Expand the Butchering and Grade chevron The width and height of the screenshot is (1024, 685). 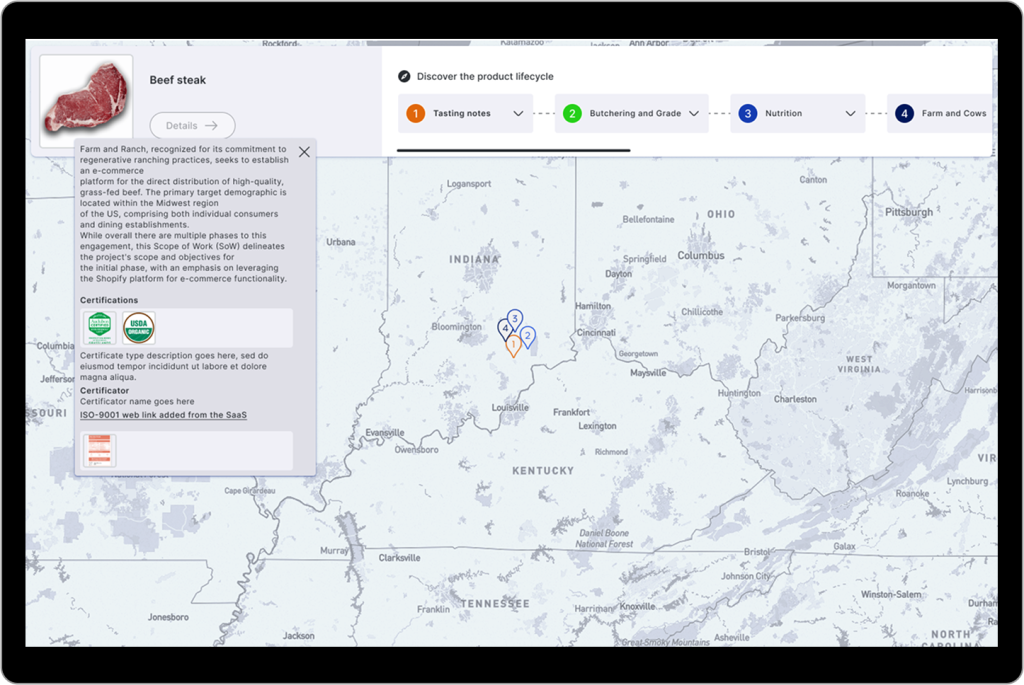(x=694, y=114)
